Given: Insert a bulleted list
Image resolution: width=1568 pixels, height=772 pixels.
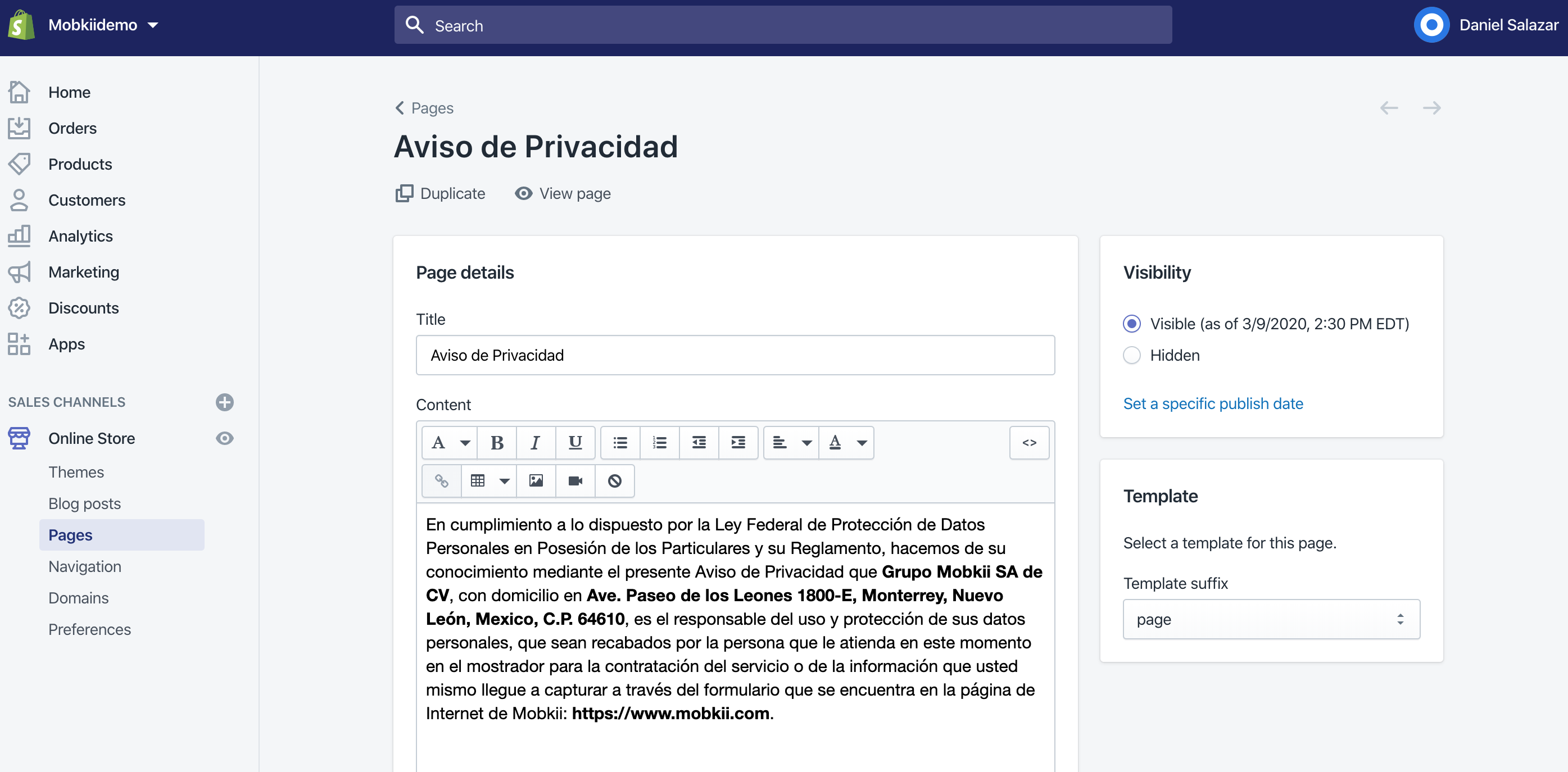Looking at the screenshot, I should coord(620,443).
